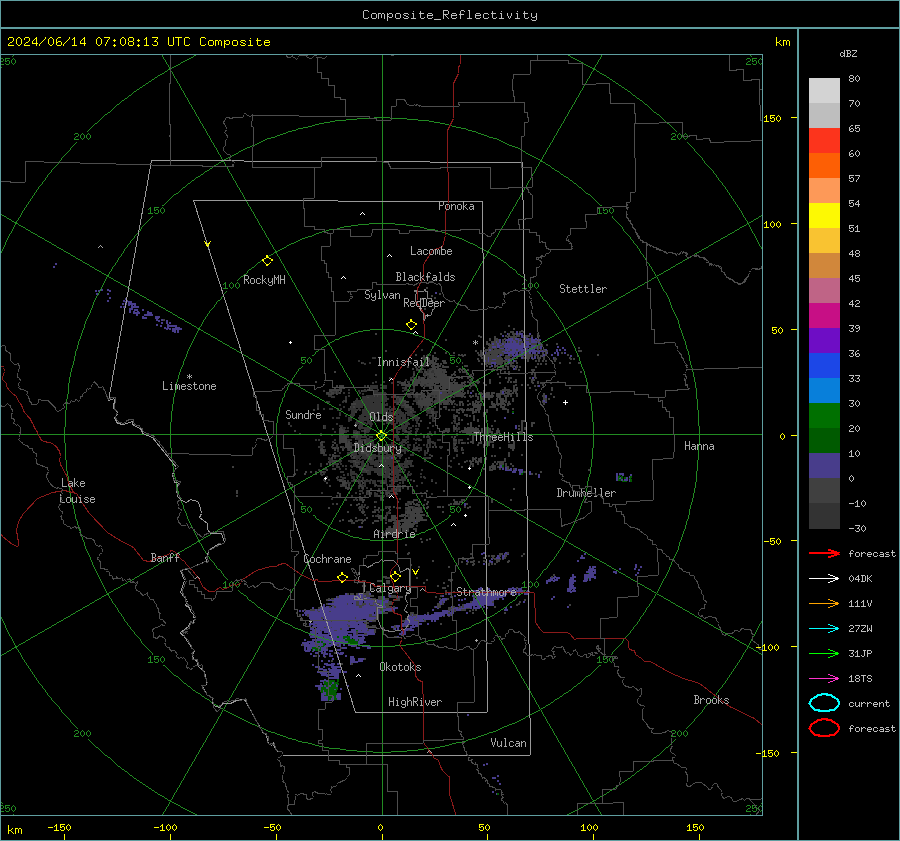The height and width of the screenshot is (841, 900).
Task: Click the yellow radar site diamond at map center
Action: pyautogui.click(x=382, y=436)
